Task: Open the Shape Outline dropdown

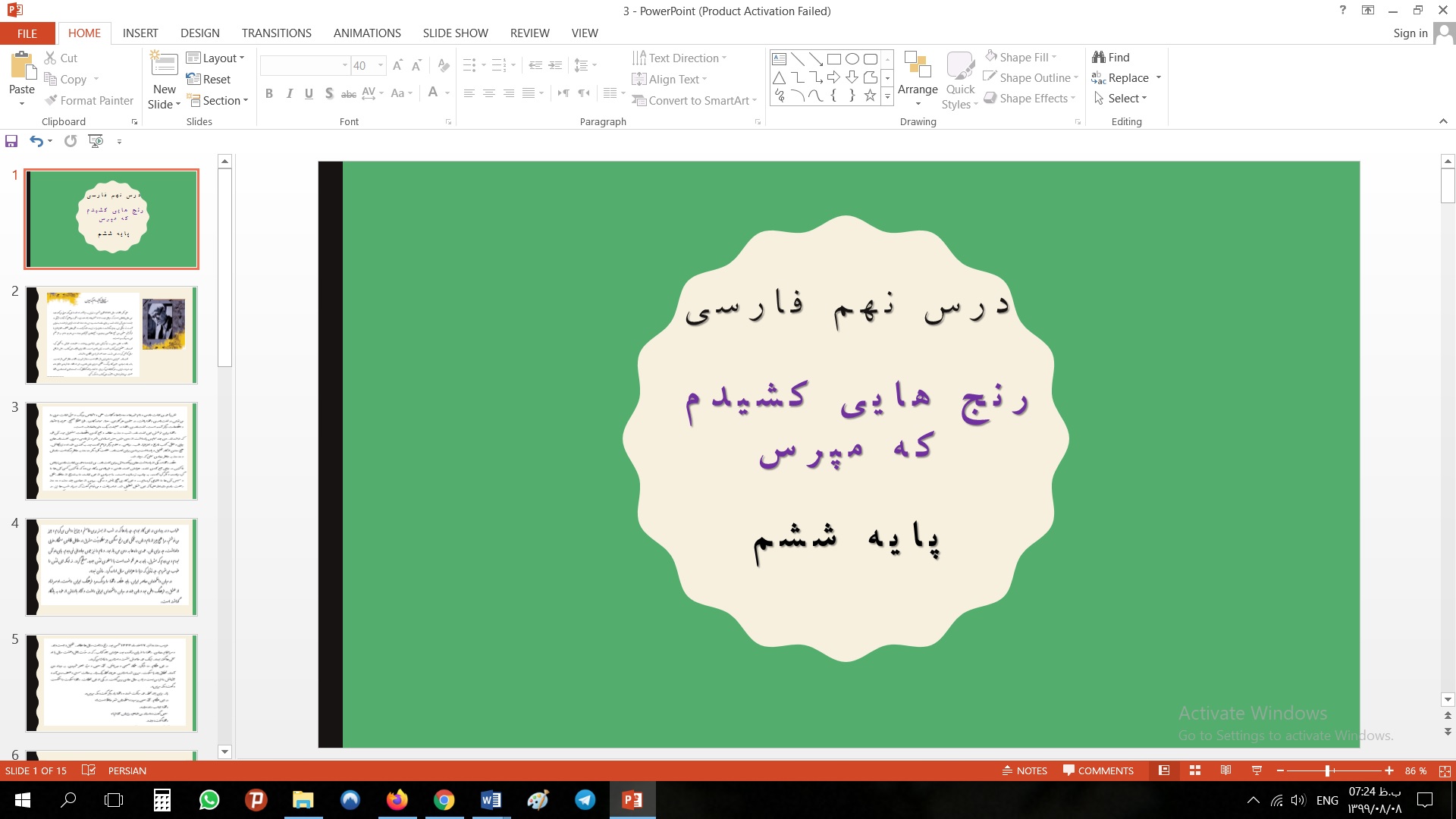Action: pyautogui.click(x=1031, y=77)
